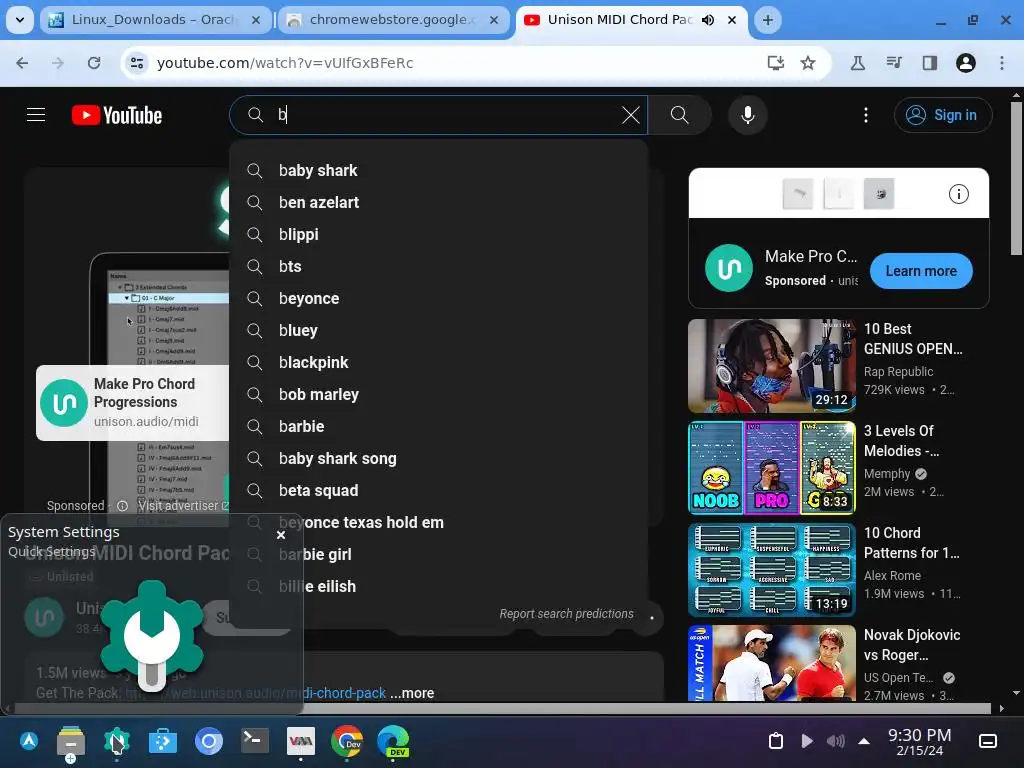Bookmark this page with star icon
The image size is (1024, 768).
point(808,63)
